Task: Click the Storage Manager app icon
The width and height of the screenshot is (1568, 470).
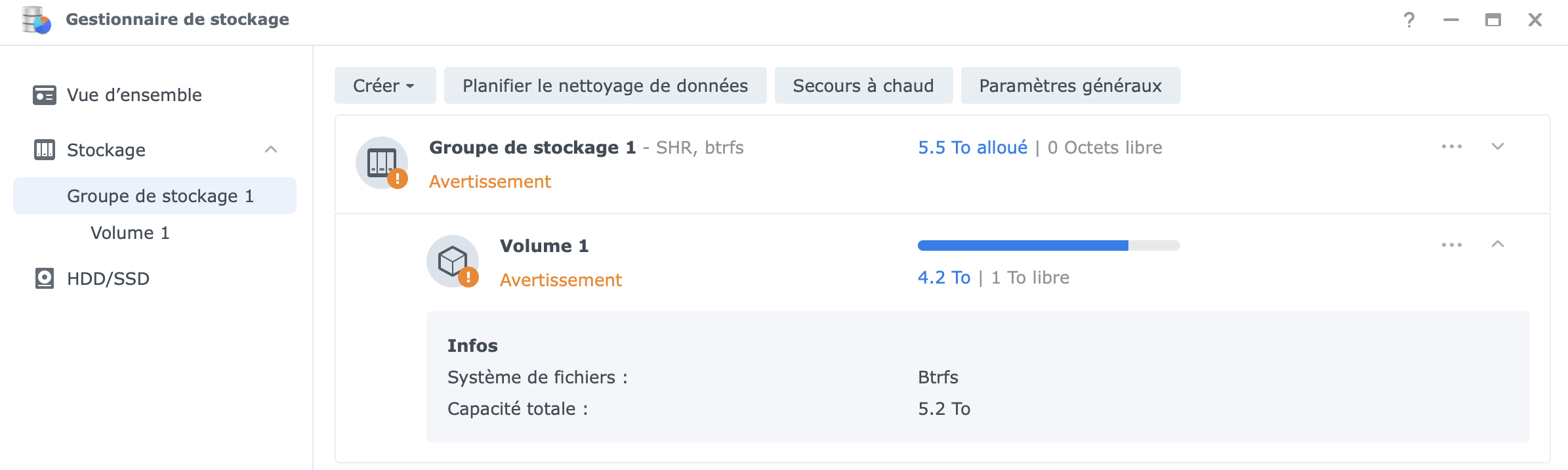Action: tap(36, 20)
